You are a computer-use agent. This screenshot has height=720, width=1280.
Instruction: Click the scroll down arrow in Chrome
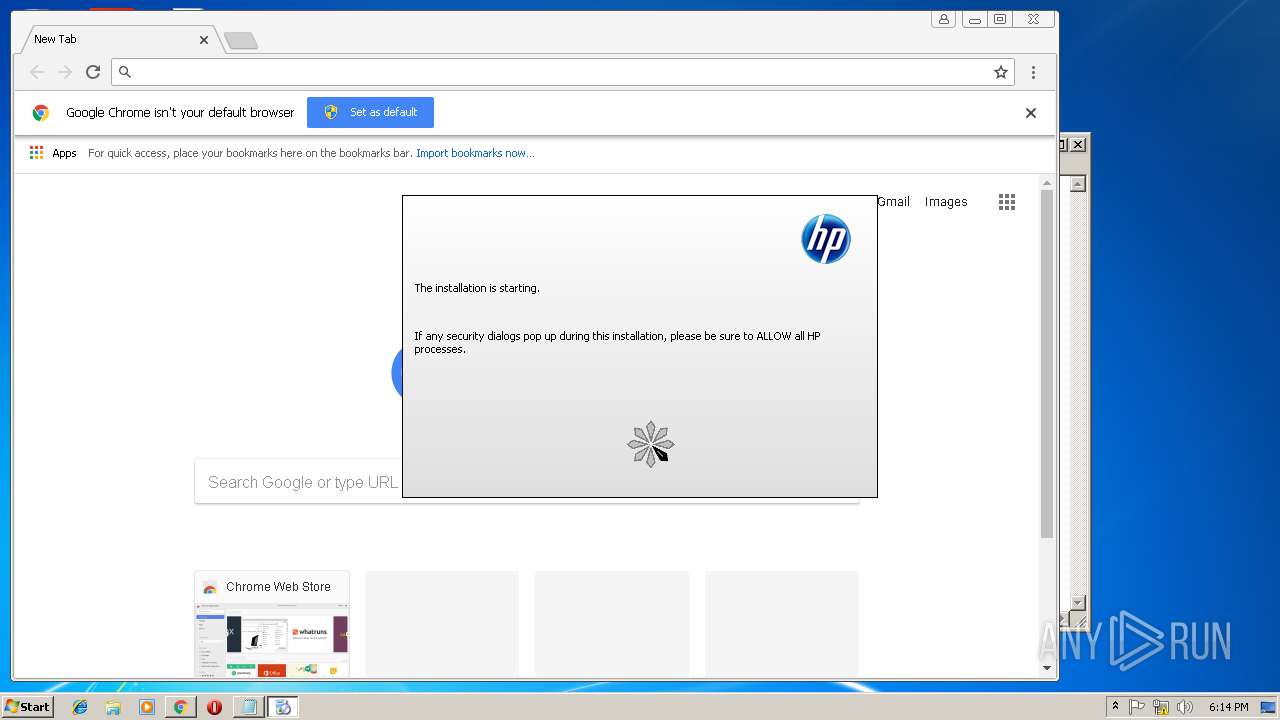[x=1047, y=668]
